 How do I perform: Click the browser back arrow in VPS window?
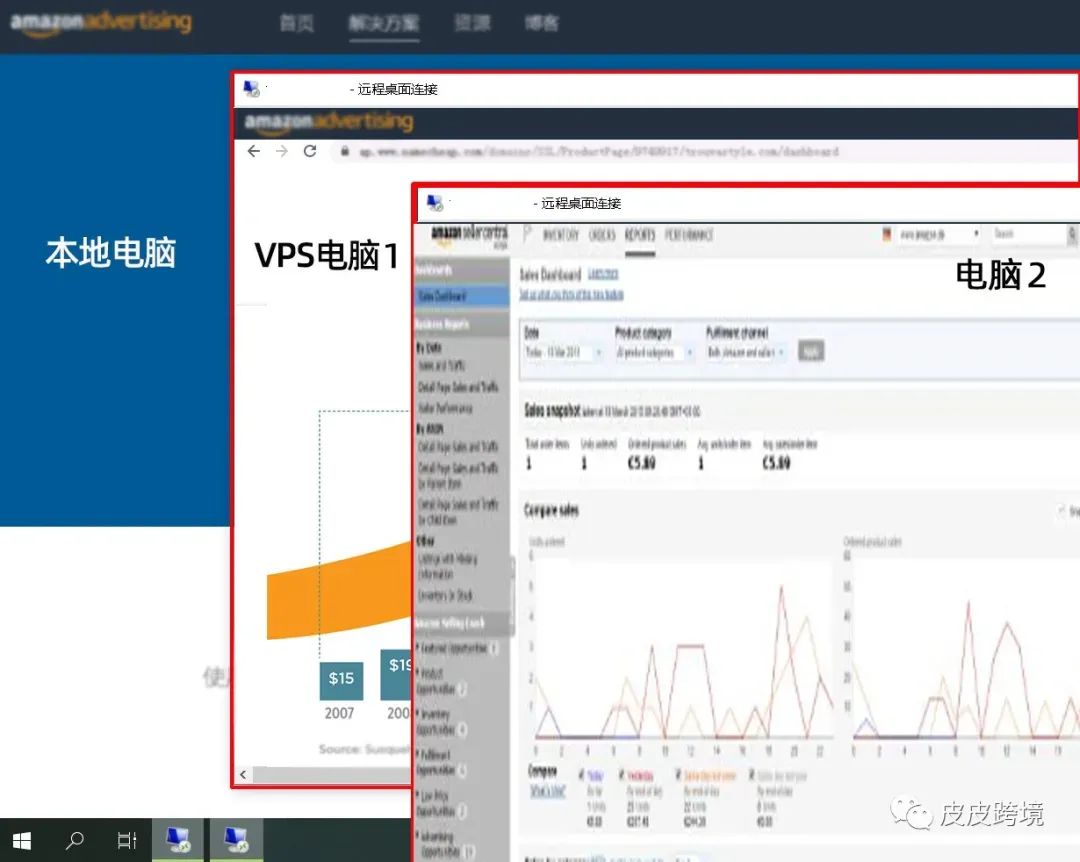pos(253,151)
